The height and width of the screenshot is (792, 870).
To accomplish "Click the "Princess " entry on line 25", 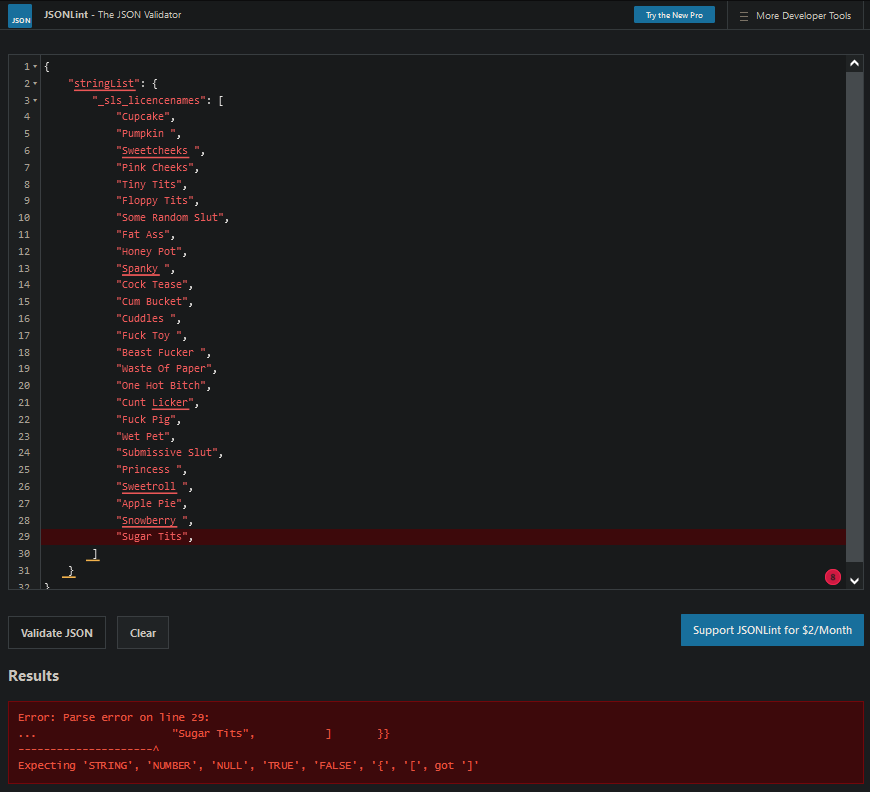I will (x=151, y=470).
